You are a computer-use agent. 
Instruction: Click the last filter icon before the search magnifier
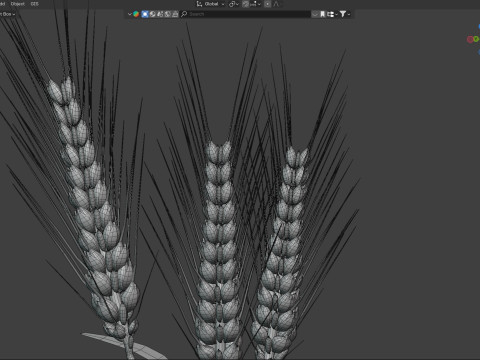(175, 14)
